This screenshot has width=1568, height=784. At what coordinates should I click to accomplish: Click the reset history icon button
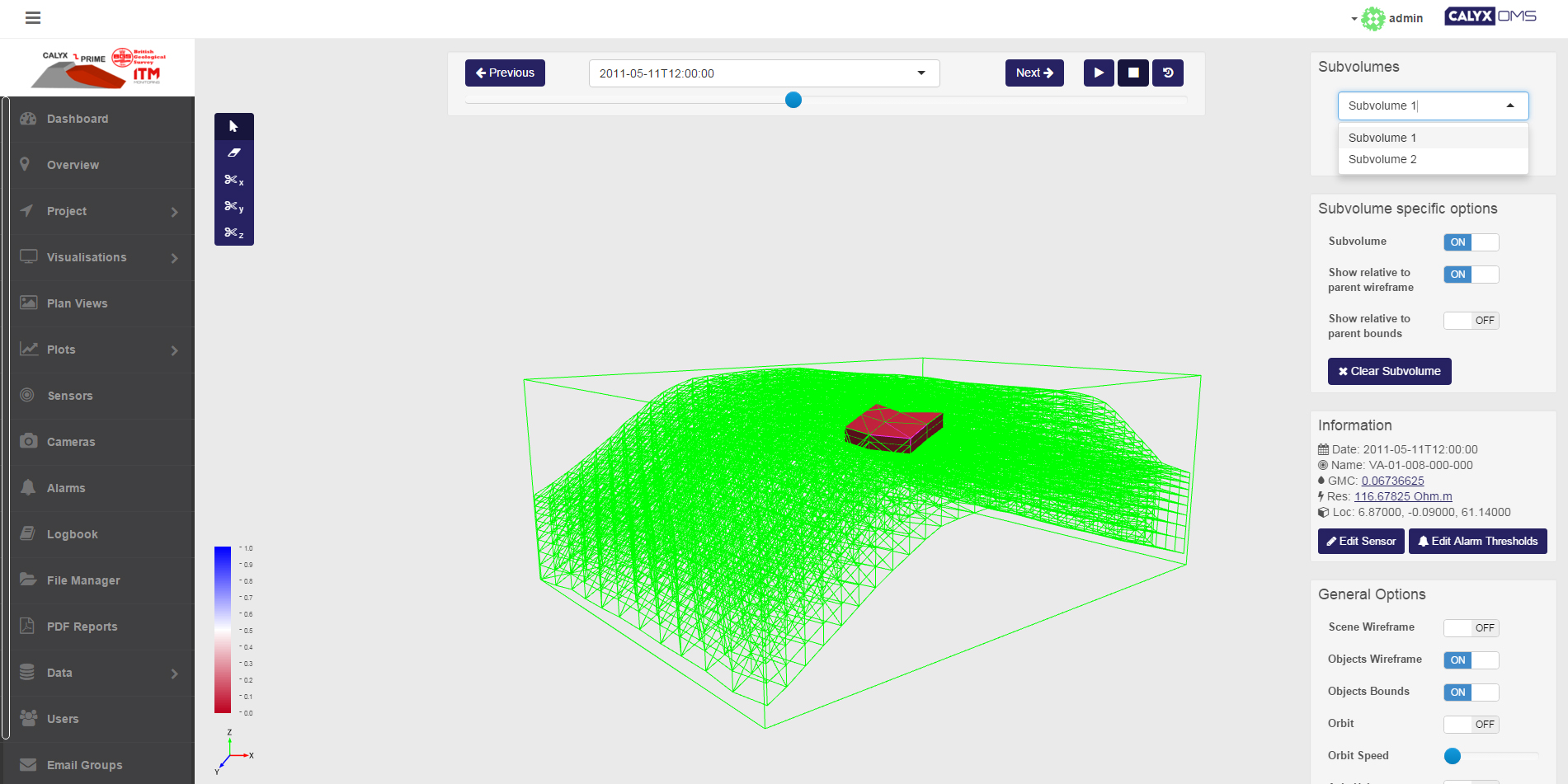(1167, 73)
